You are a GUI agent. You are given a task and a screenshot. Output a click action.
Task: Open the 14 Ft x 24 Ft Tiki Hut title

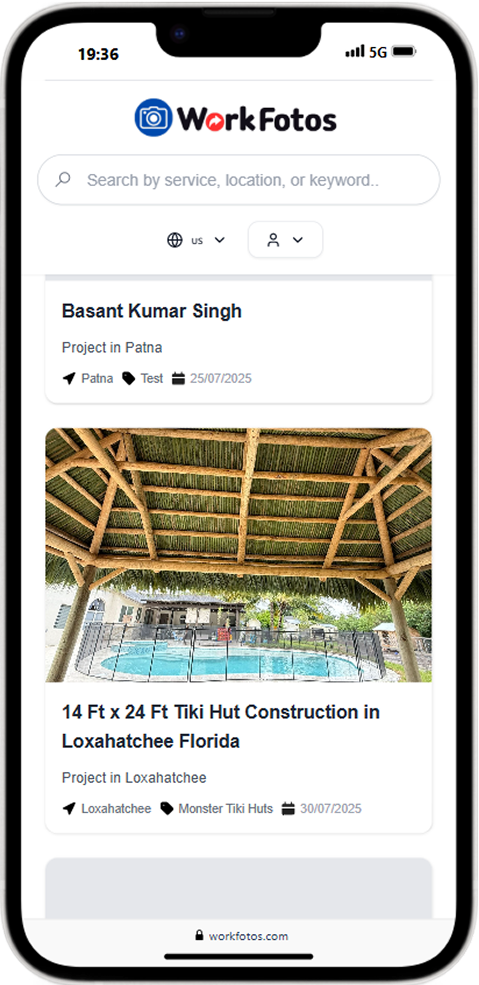[x=221, y=727]
